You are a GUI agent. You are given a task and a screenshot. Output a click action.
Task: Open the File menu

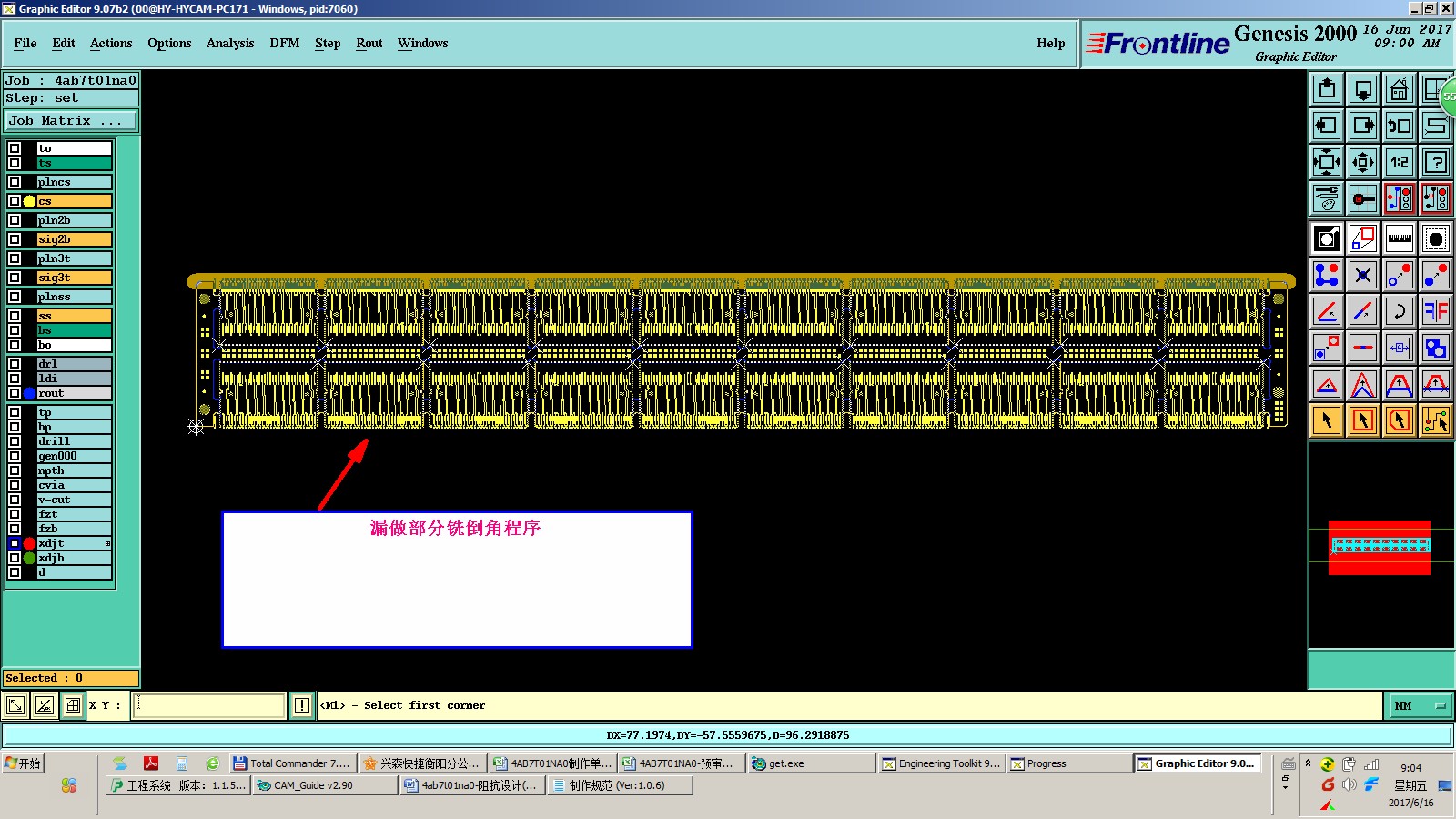pyautogui.click(x=25, y=43)
